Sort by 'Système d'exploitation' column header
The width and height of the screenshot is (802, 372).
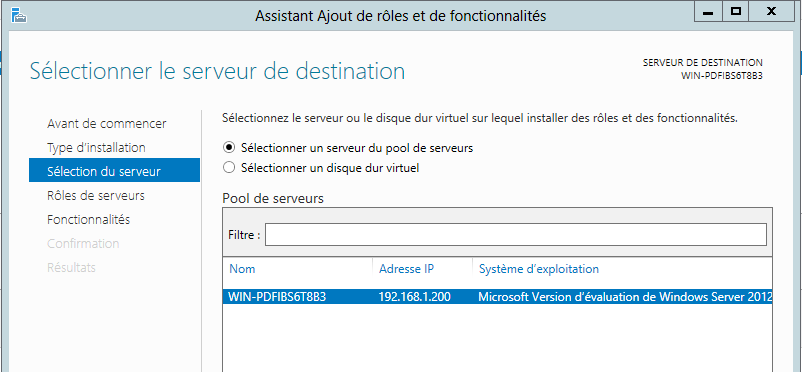coord(539,269)
